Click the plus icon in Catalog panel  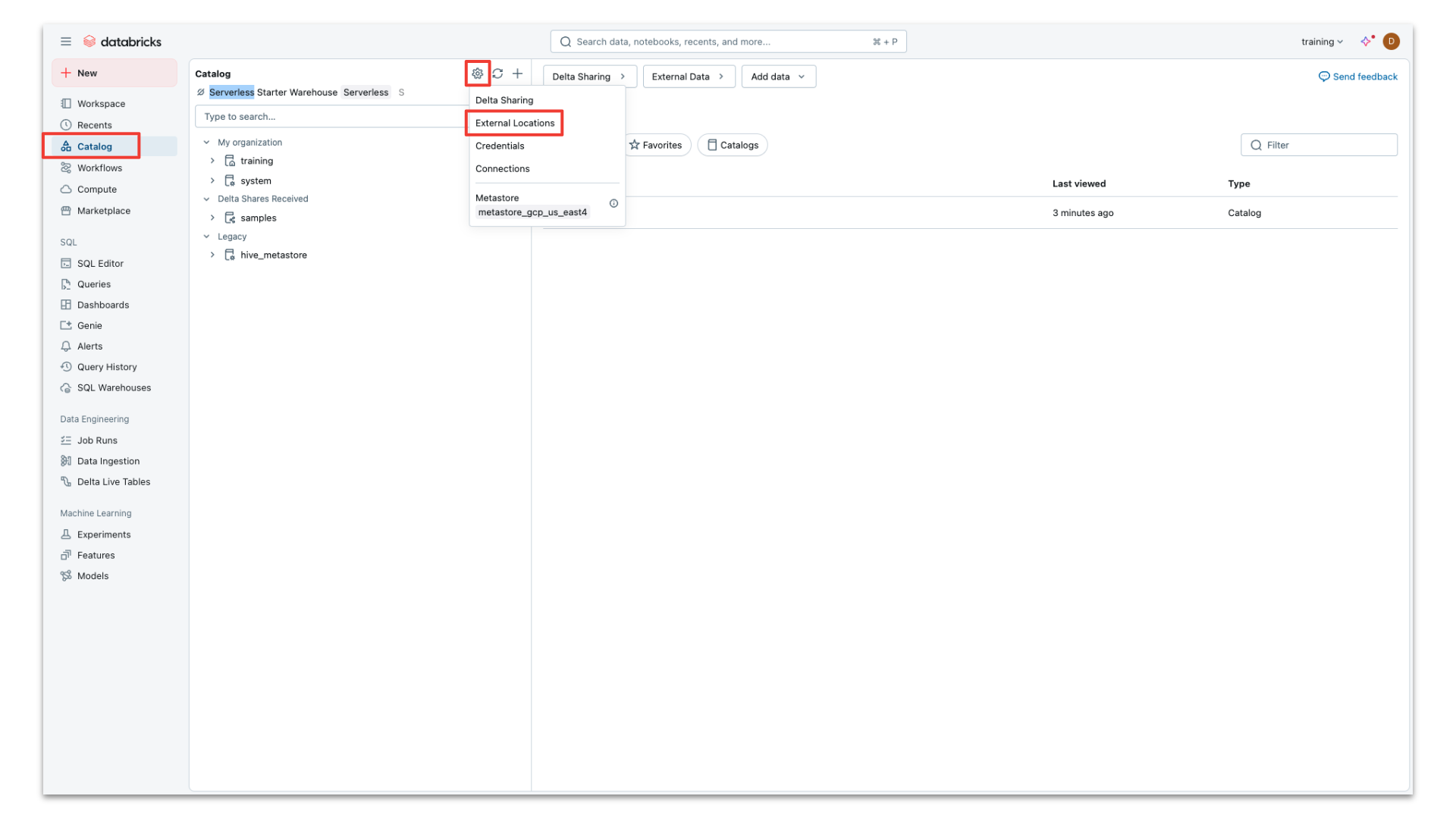coord(517,74)
